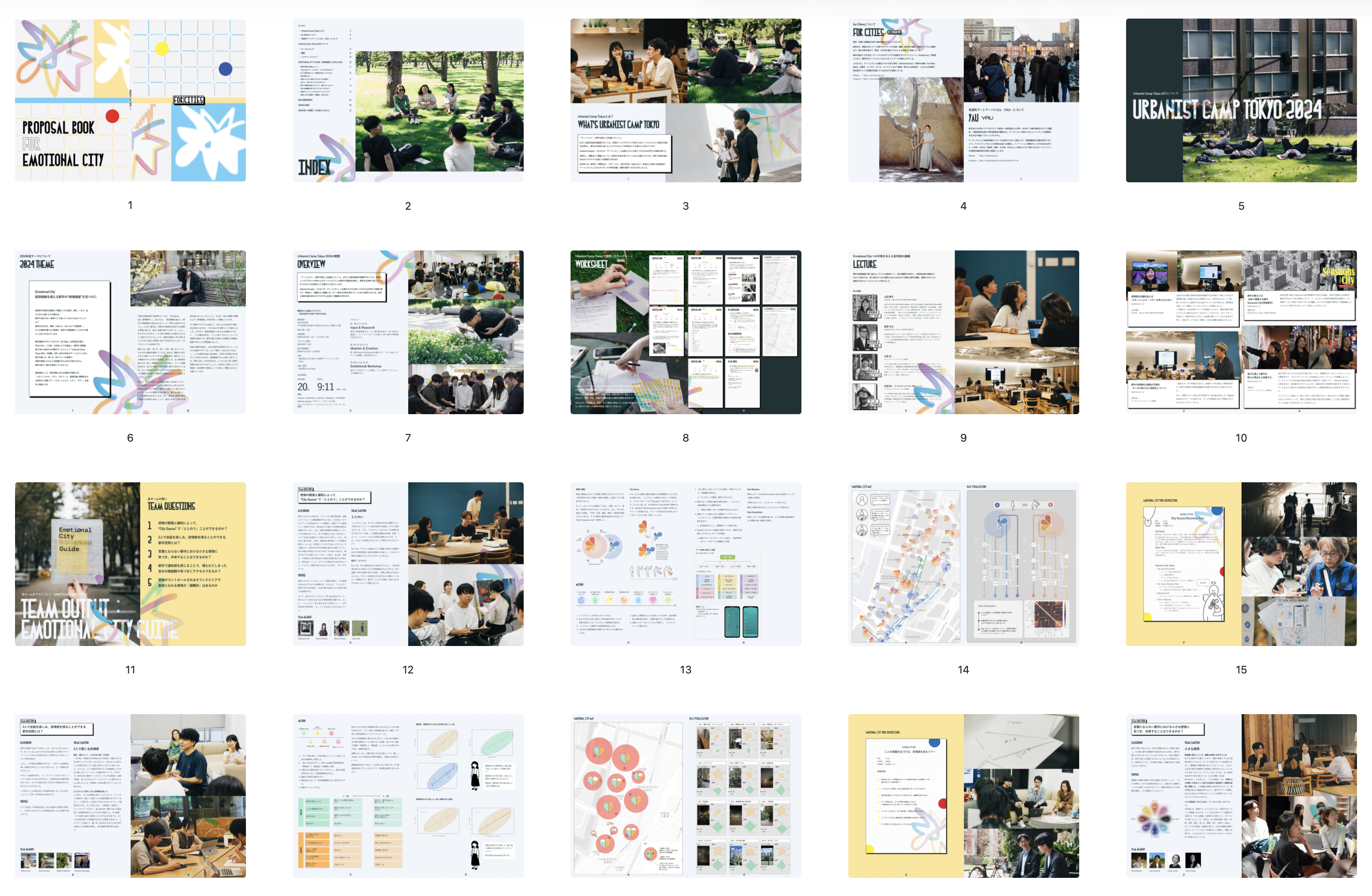Image resolution: width=1372 pixels, height=896 pixels.
Task: Open page 5 Urbanist Camp Tokyo 2024 thumbnail
Action: click(1241, 100)
